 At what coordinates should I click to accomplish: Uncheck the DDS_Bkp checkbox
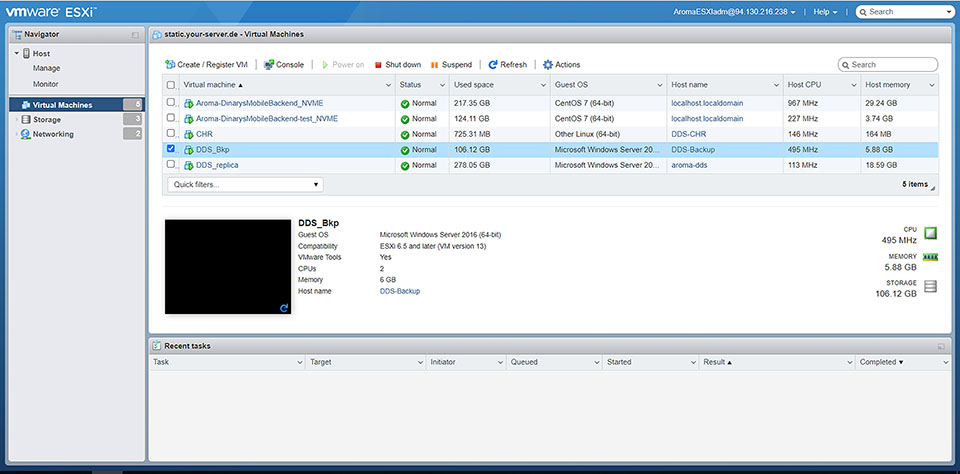tap(171, 149)
